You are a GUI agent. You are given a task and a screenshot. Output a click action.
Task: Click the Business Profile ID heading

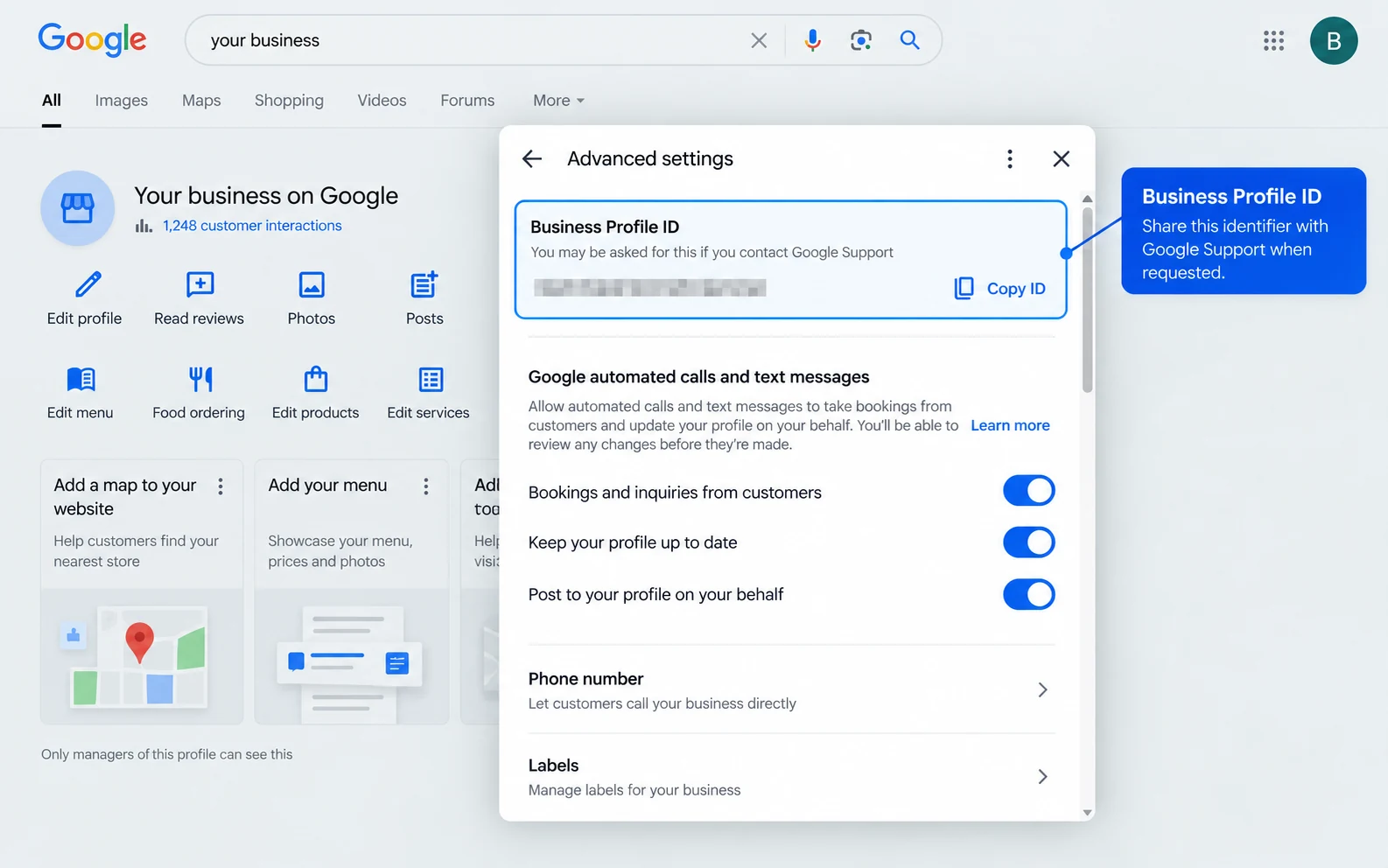(605, 227)
